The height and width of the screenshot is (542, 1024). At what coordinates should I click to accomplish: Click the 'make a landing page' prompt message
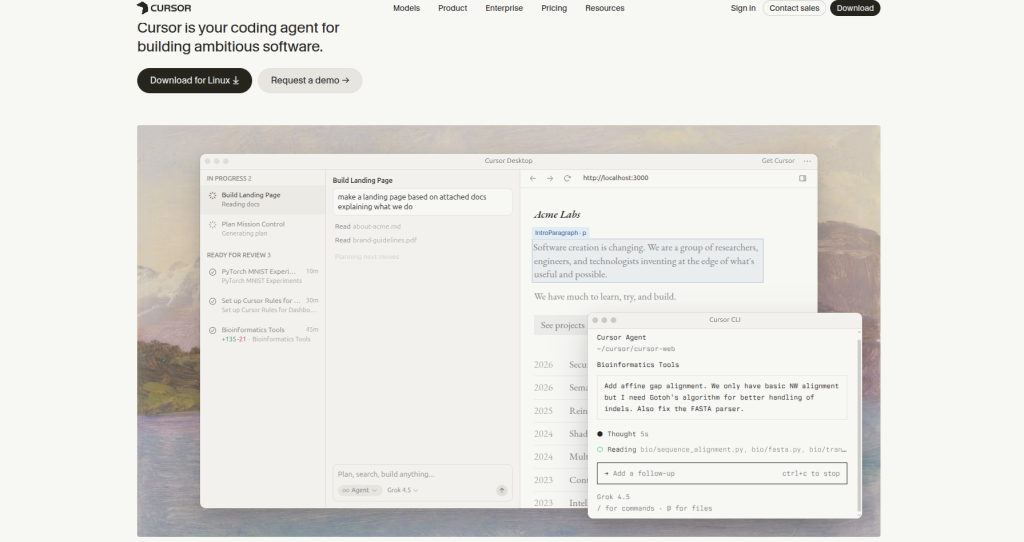(422, 202)
